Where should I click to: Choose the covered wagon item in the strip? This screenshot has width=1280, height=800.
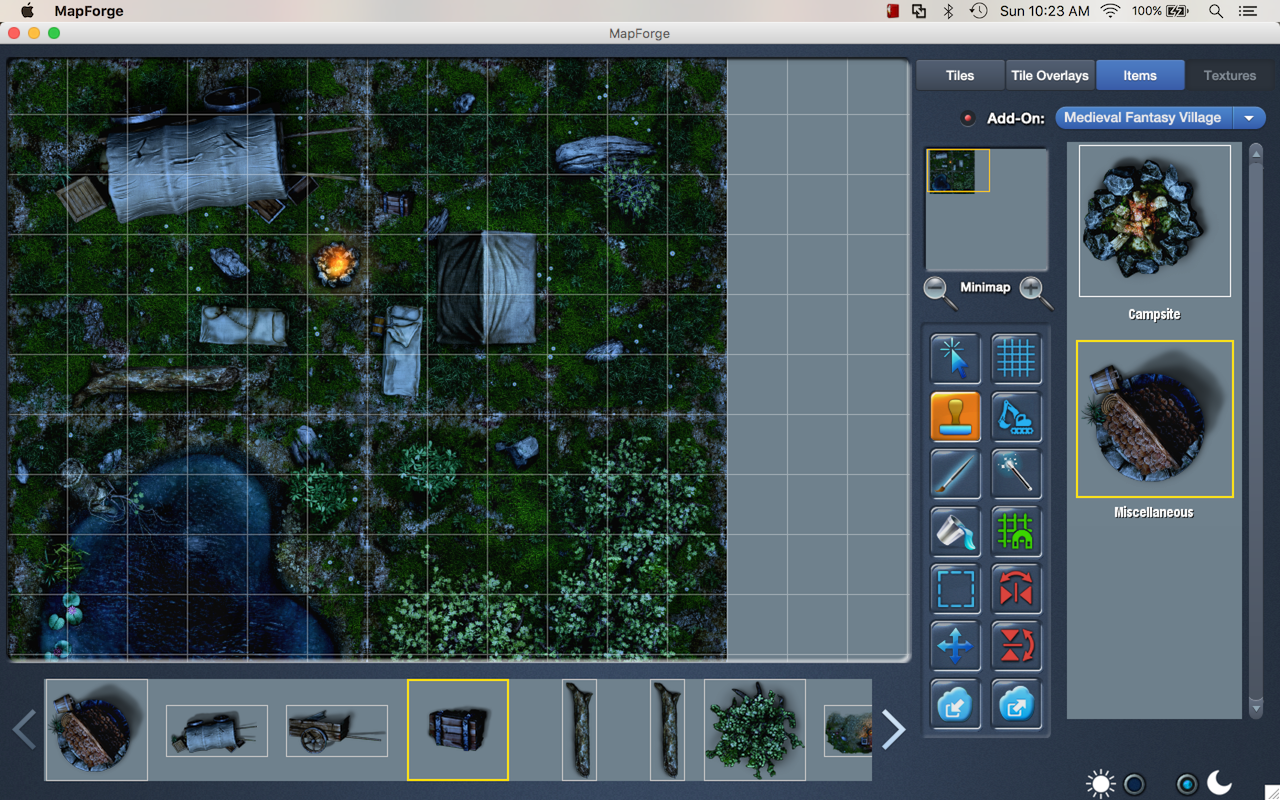click(217, 731)
